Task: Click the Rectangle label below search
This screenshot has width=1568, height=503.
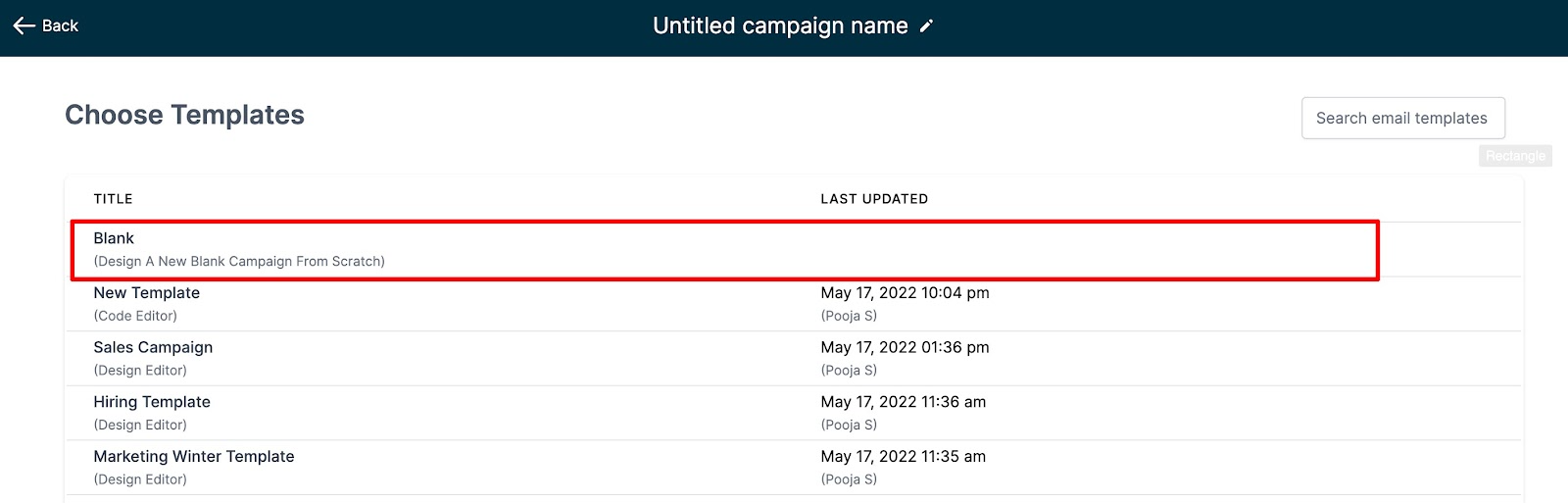Action: click(1515, 156)
